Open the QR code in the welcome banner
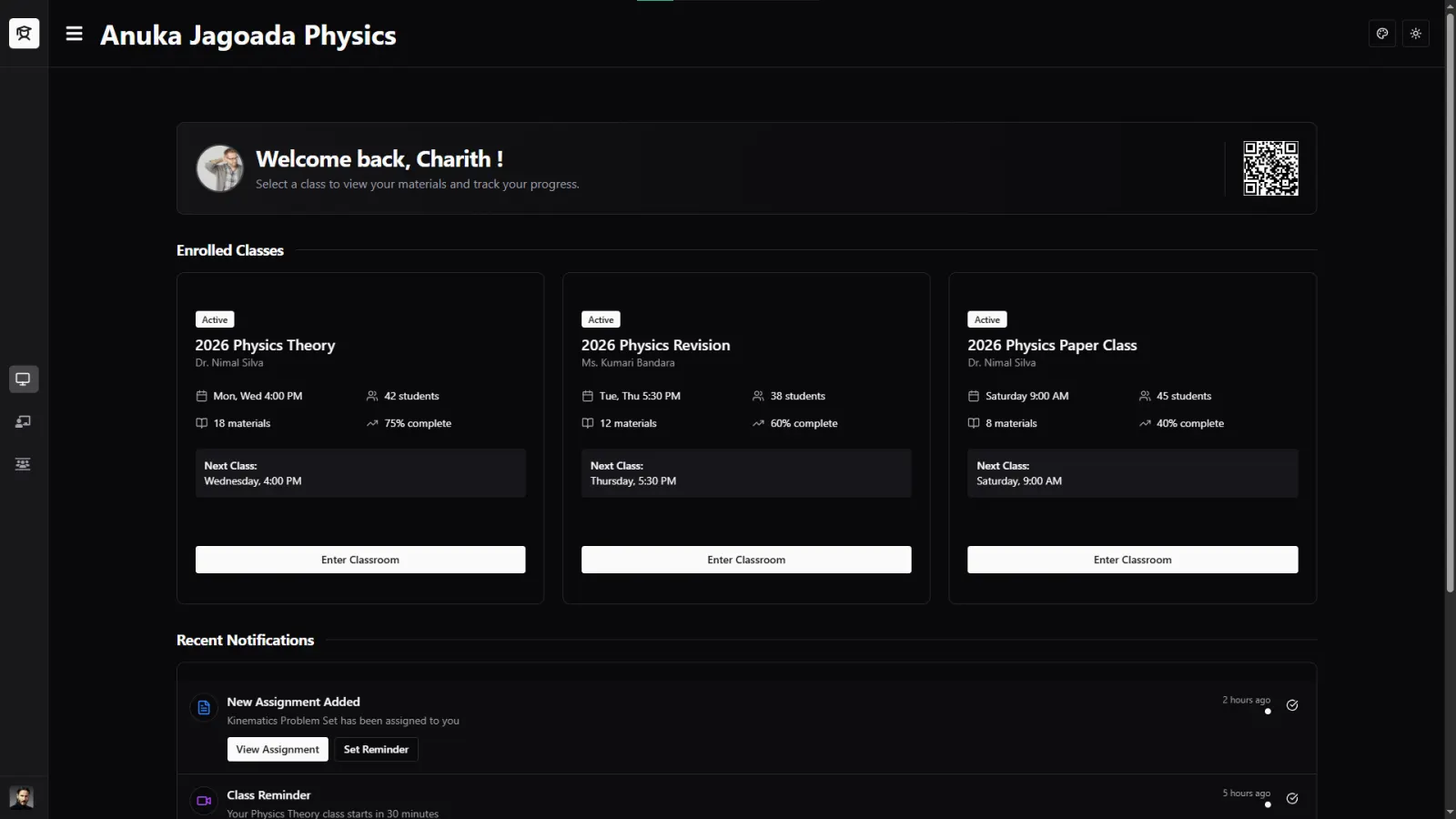 coord(1270,168)
